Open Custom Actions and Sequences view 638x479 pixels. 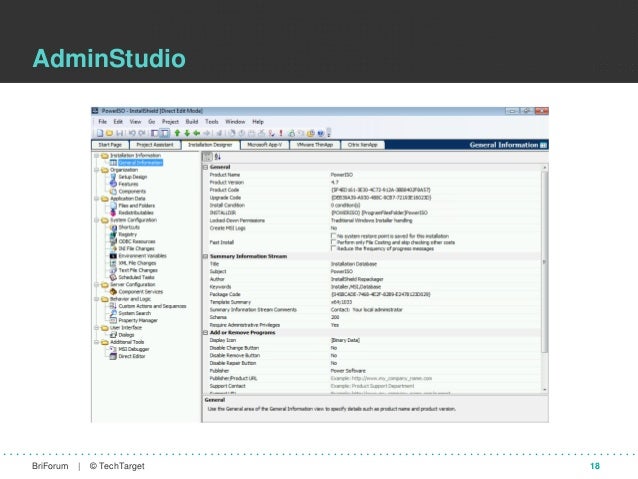click(x=152, y=306)
